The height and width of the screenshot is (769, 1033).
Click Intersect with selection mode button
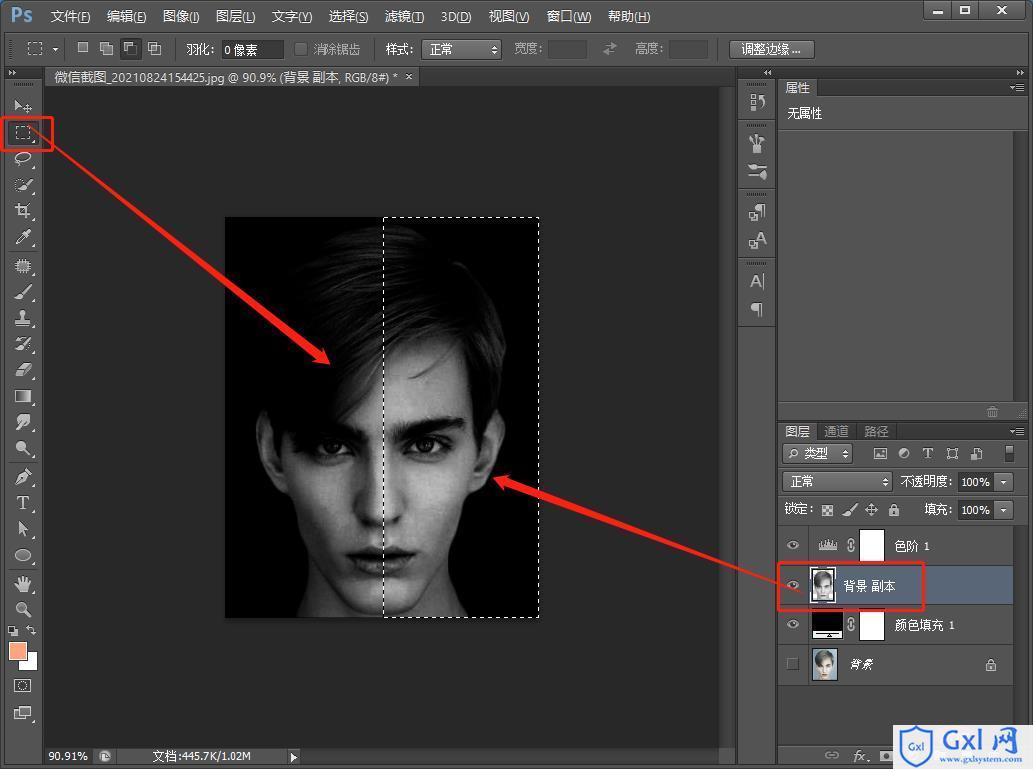pos(154,48)
